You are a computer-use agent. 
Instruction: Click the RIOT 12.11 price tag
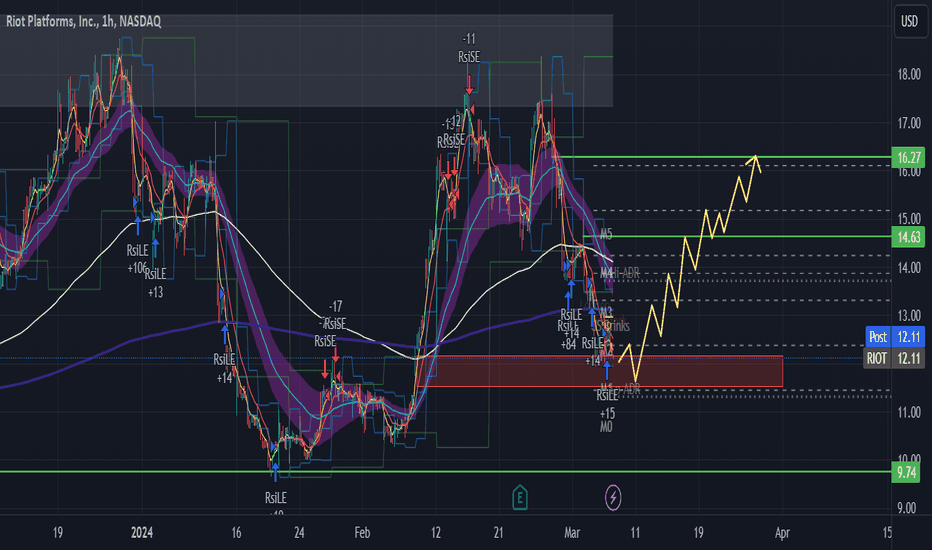click(x=894, y=359)
